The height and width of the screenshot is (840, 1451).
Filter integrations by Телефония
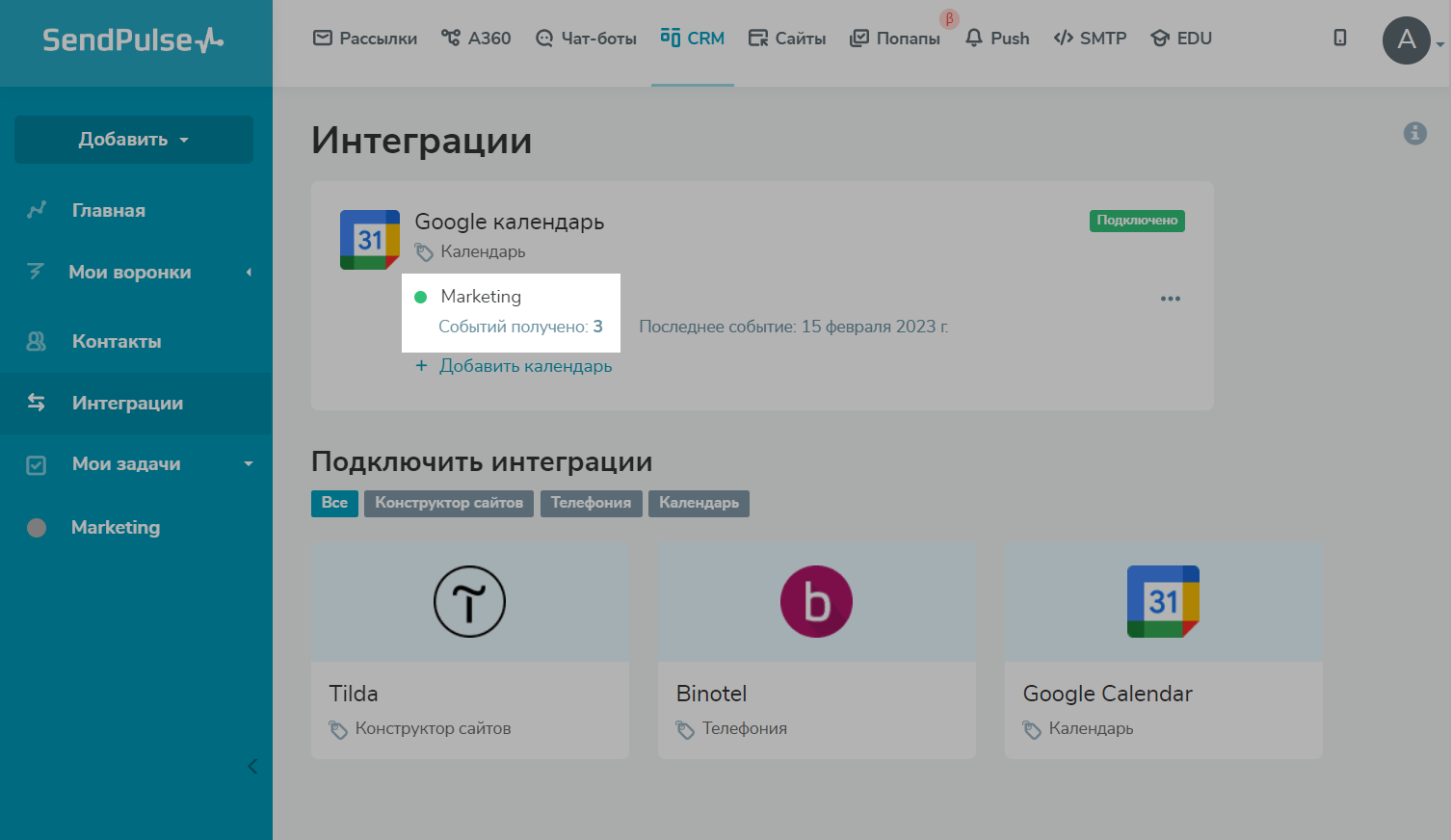point(591,503)
